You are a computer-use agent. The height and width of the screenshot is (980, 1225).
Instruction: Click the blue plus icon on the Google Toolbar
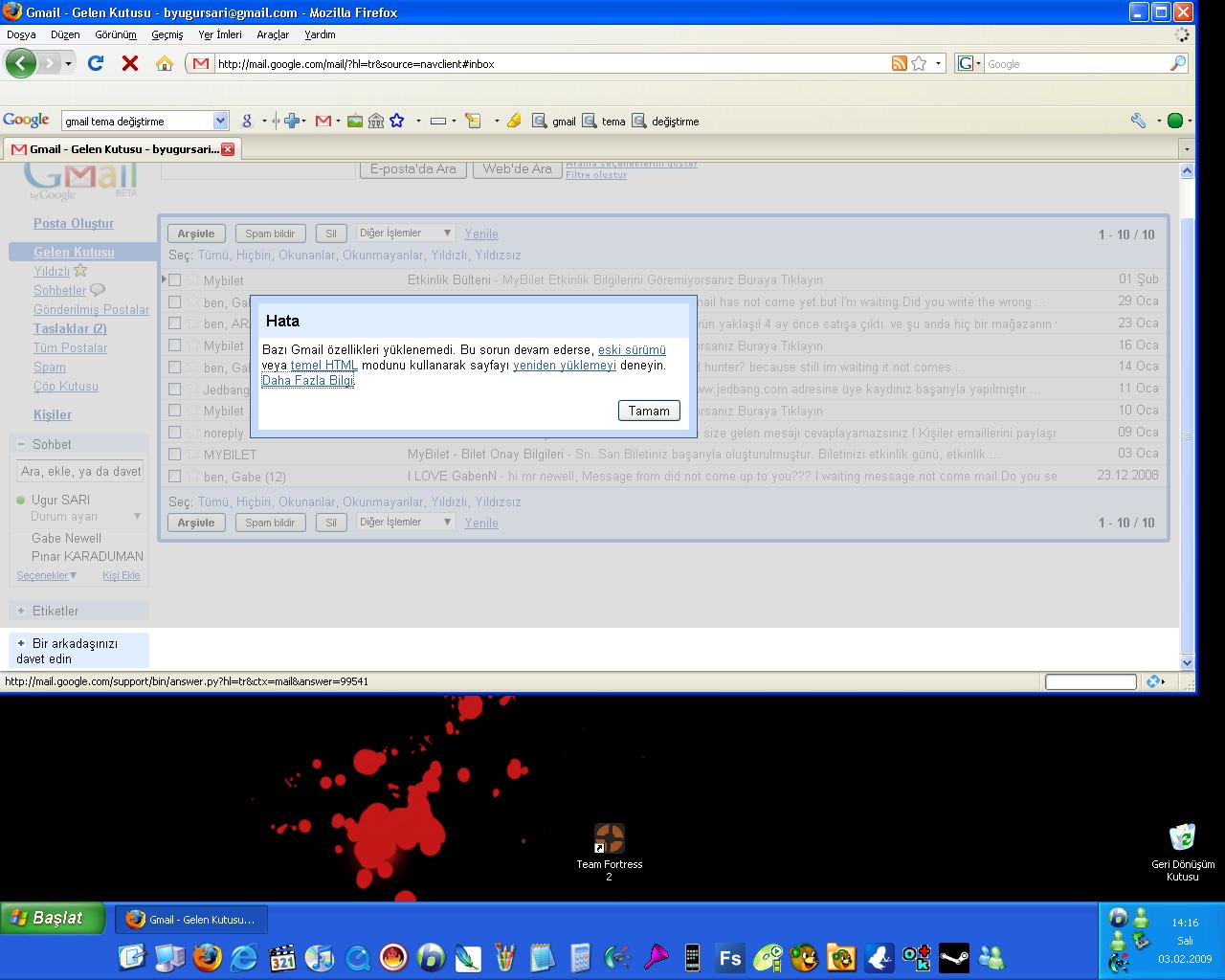(292, 121)
